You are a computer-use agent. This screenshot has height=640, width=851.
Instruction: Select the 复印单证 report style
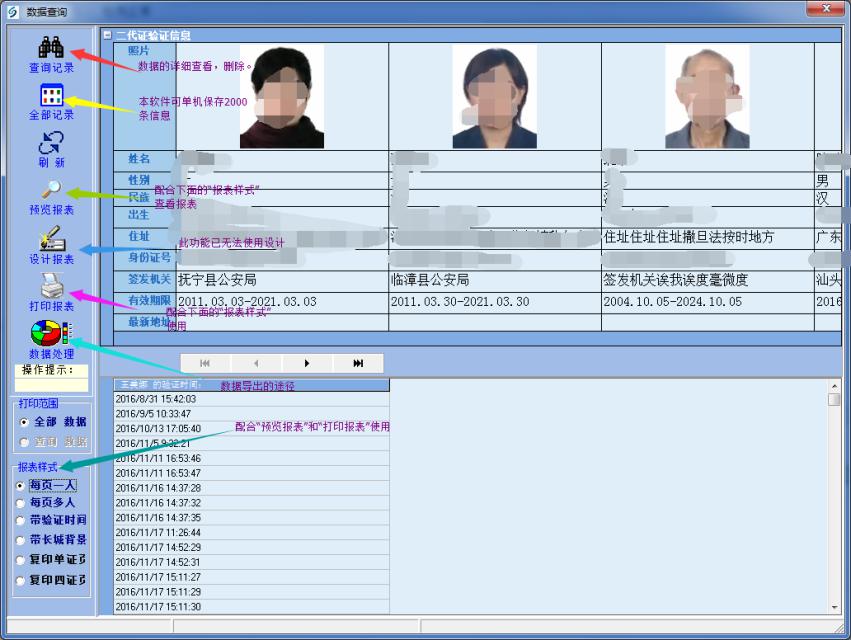(21, 559)
